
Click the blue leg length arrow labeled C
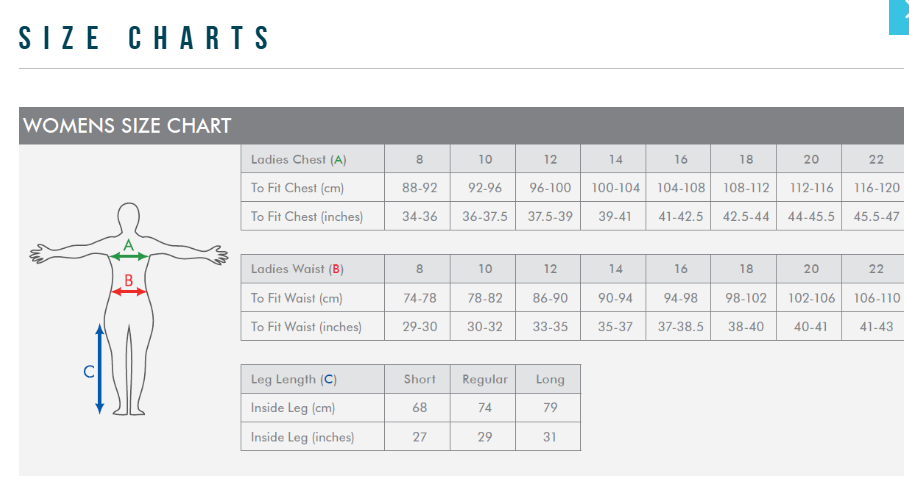(99, 368)
